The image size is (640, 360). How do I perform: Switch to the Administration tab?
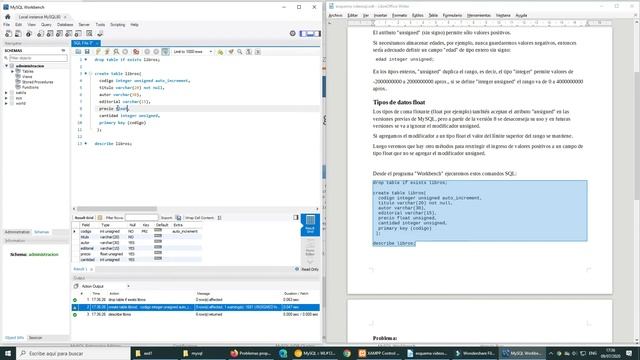tap(17, 232)
